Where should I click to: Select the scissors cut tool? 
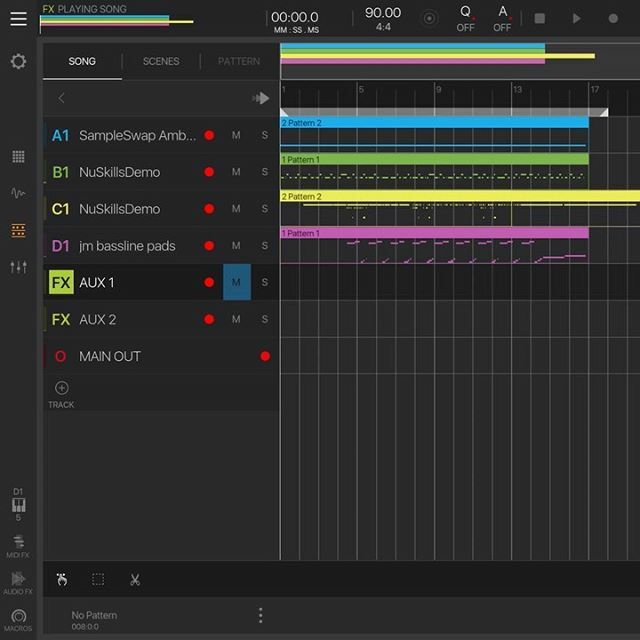[x=135, y=579]
